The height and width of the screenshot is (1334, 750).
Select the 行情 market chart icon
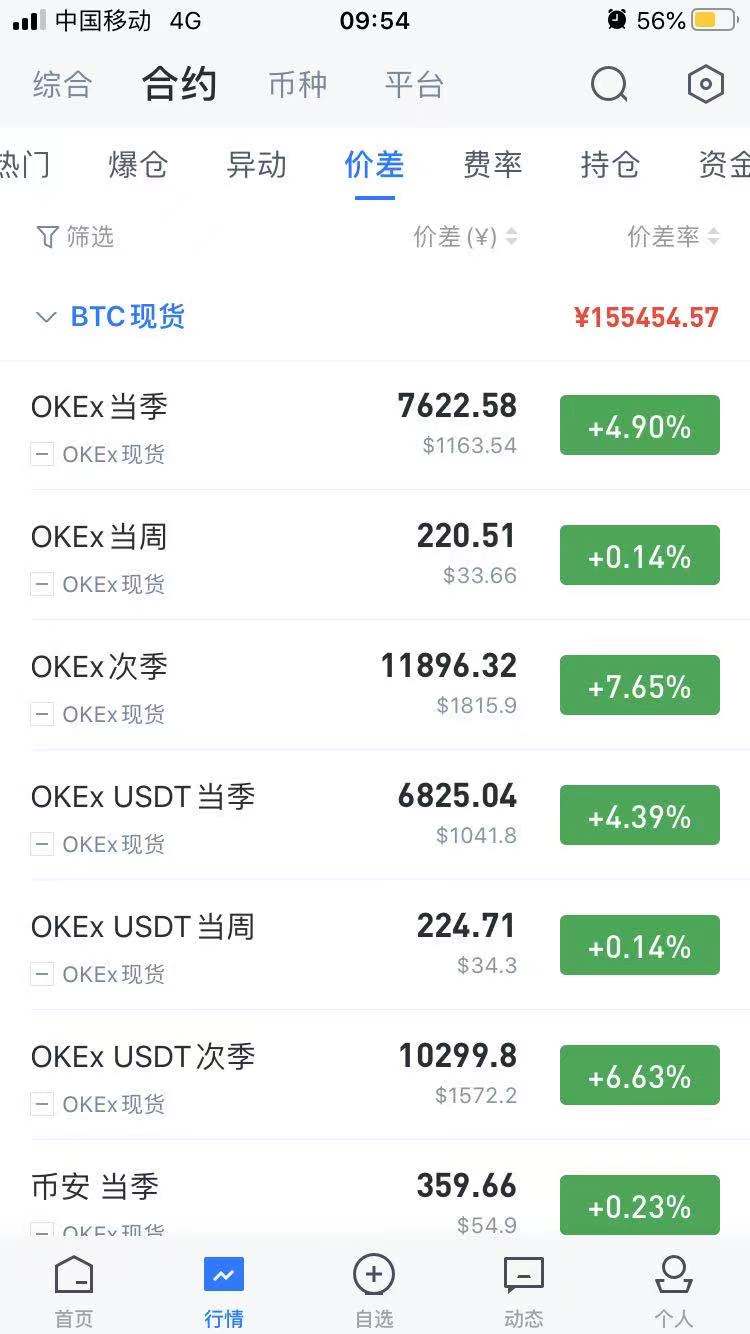[x=223, y=1276]
